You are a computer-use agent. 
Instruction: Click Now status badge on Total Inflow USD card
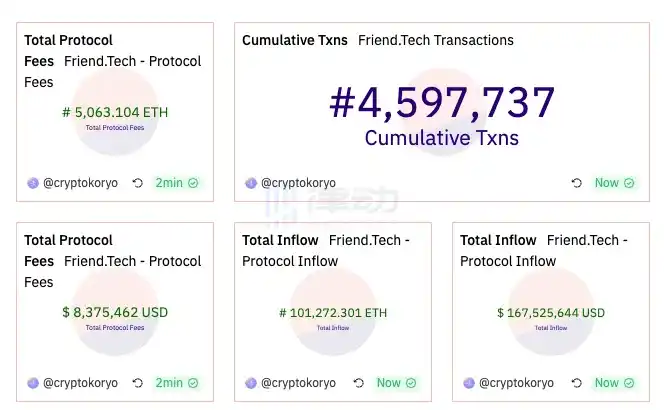pyautogui.click(x=614, y=383)
